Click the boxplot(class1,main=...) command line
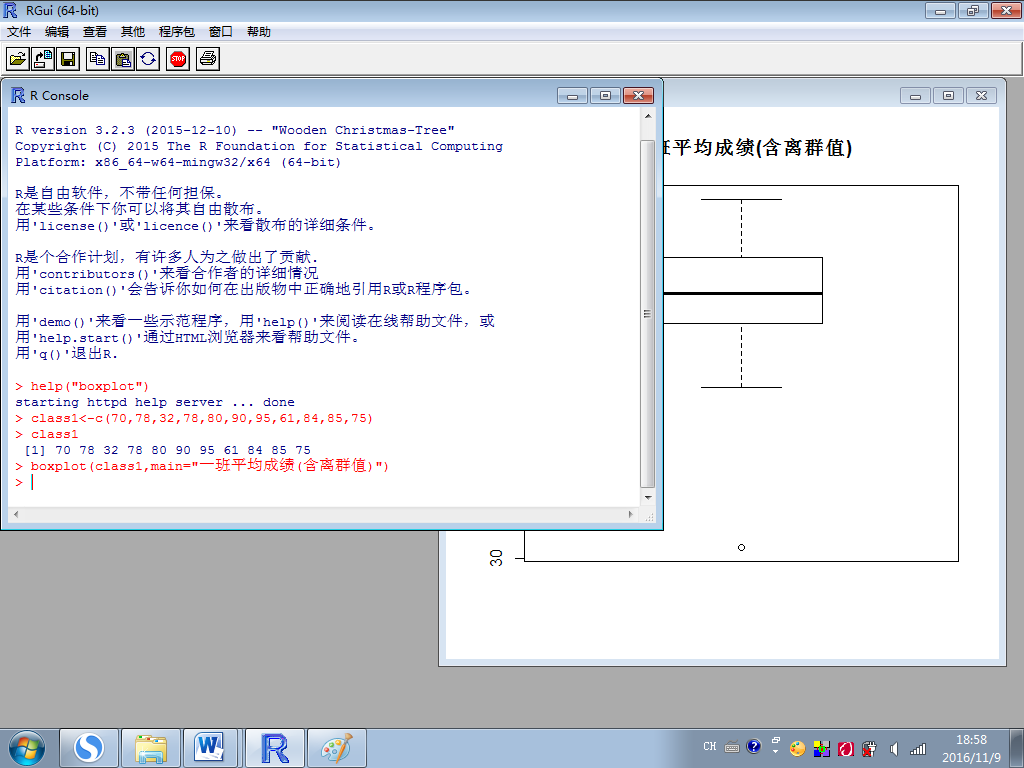The image size is (1024, 768). pos(202,466)
